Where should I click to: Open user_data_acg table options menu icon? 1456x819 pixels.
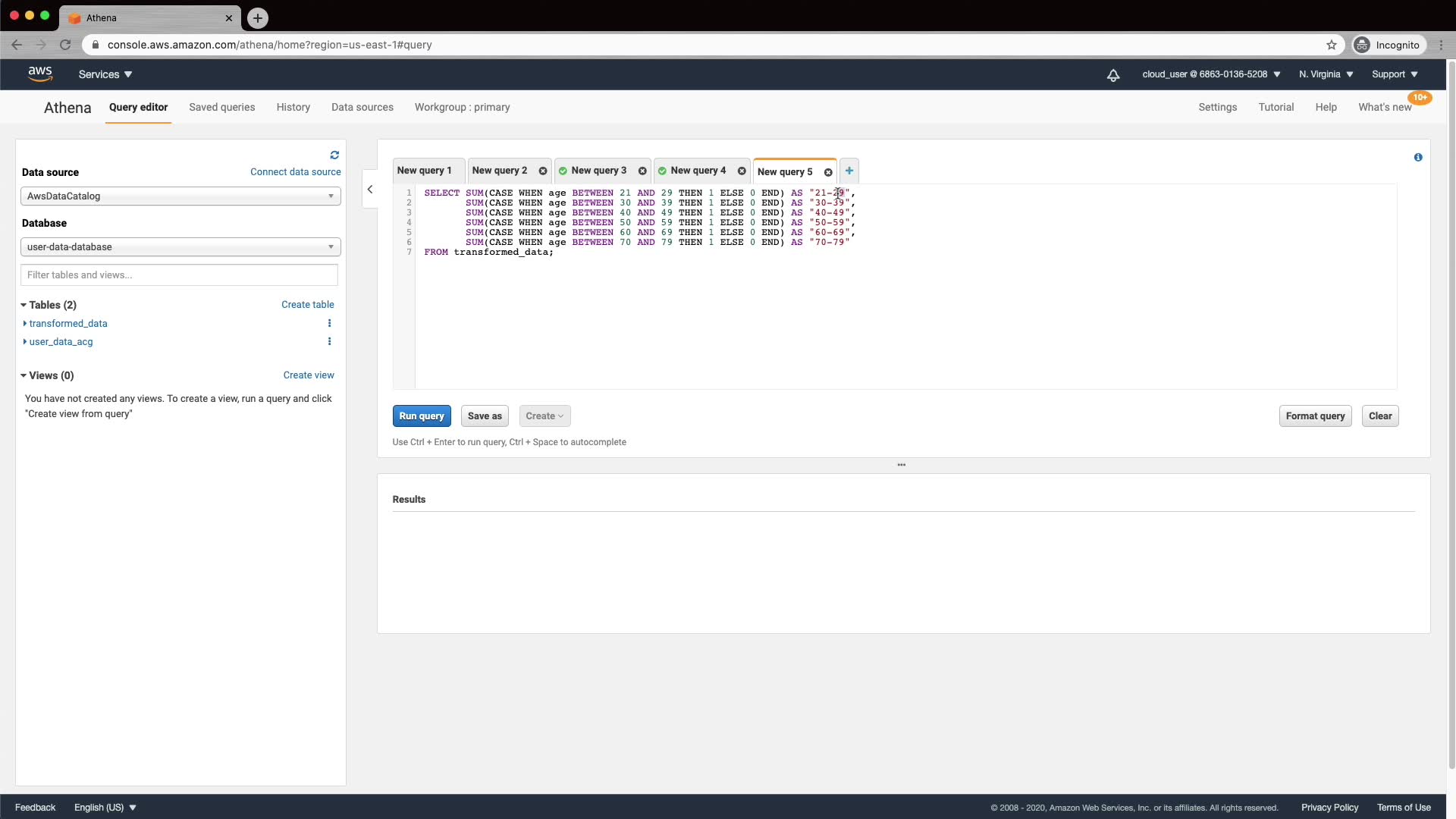pos(329,342)
